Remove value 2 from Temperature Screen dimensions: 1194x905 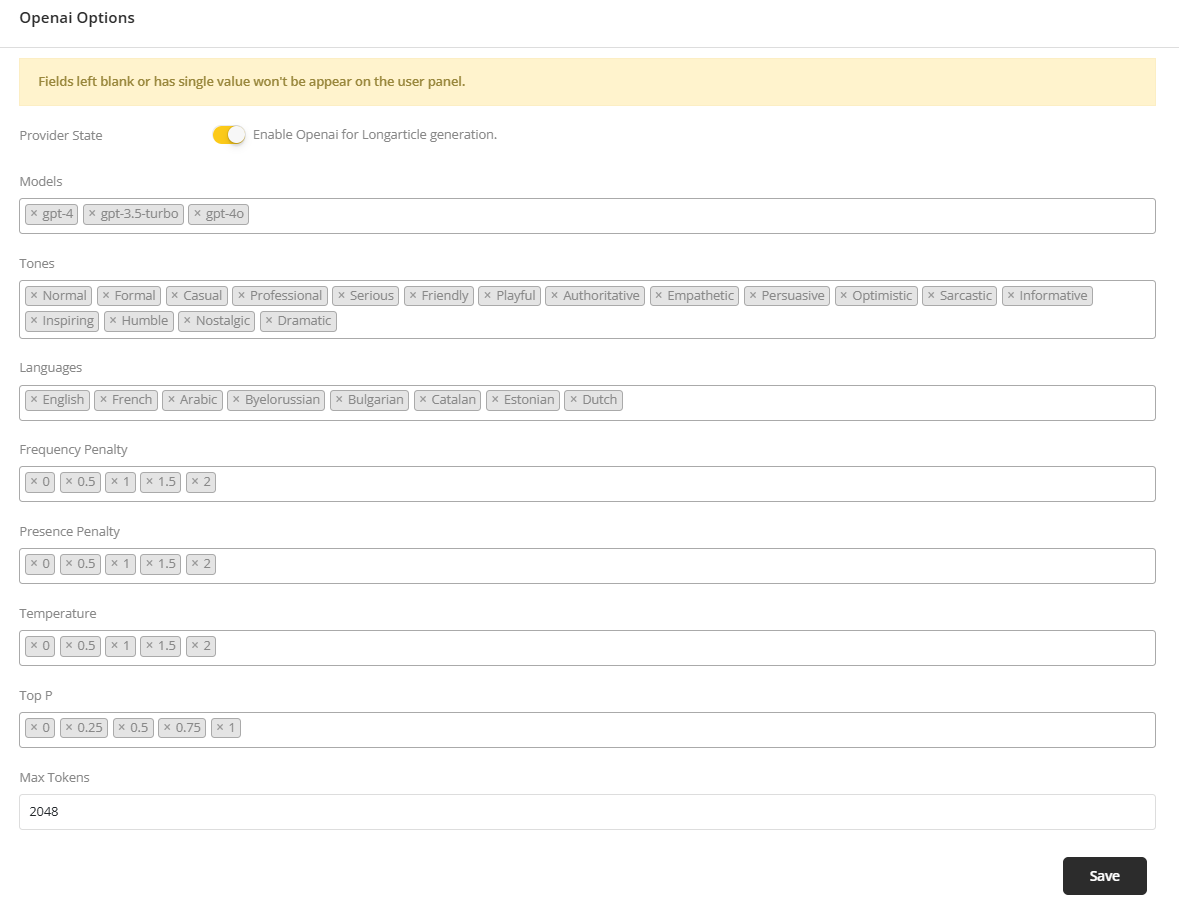194,646
